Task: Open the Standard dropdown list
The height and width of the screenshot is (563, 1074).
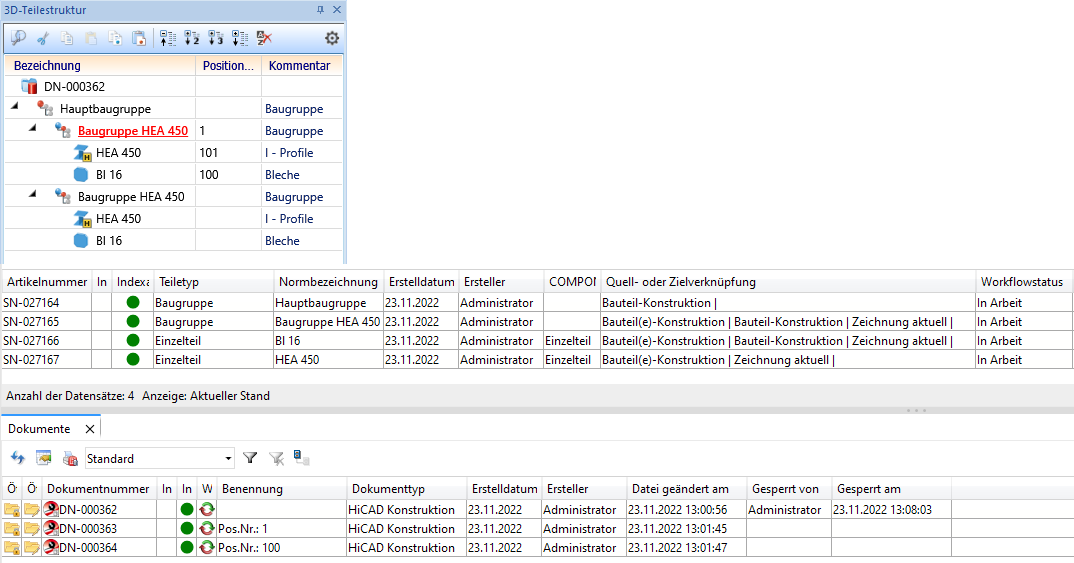Action: [x=229, y=459]
